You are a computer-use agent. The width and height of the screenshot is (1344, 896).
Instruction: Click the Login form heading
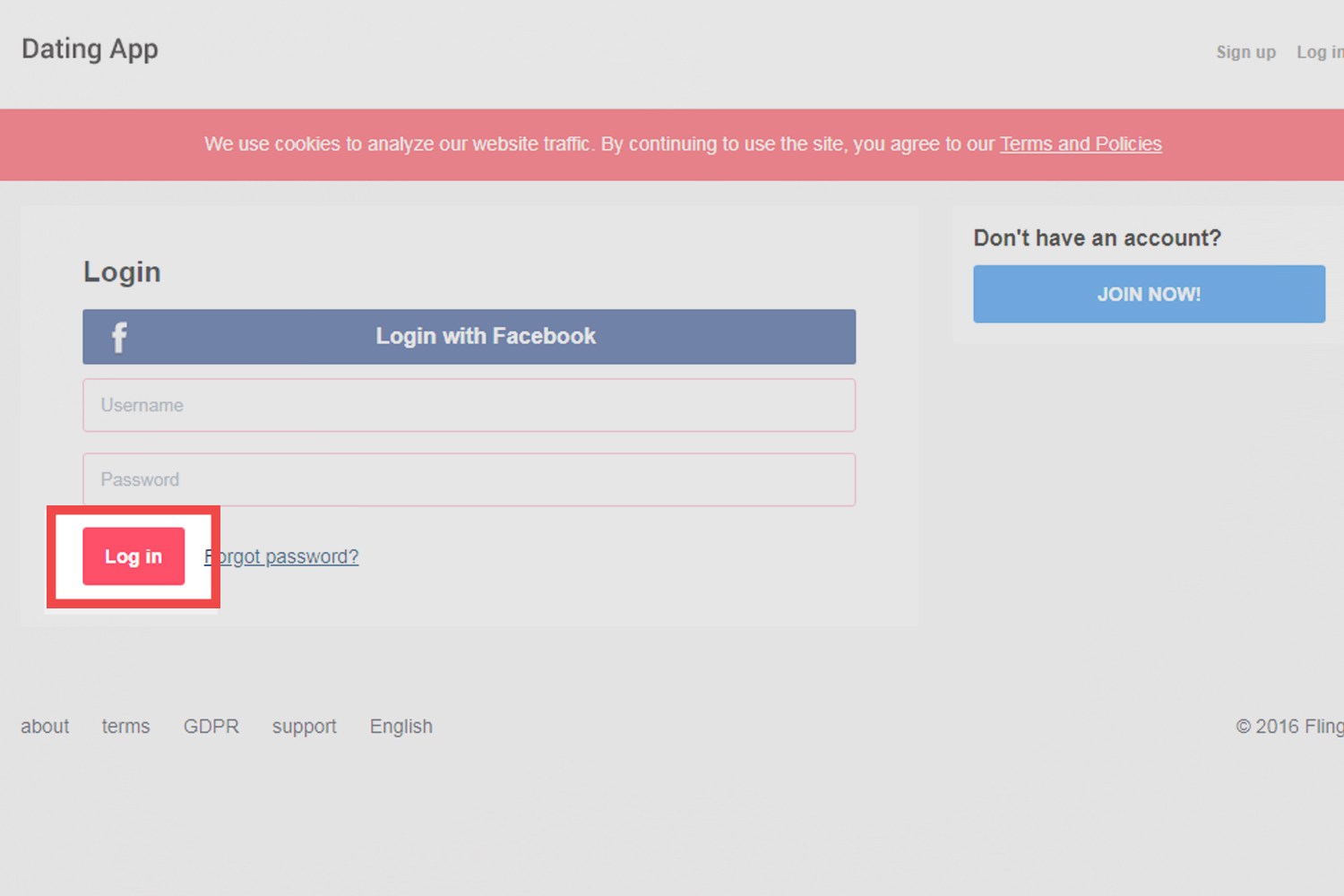click(122, 271)
